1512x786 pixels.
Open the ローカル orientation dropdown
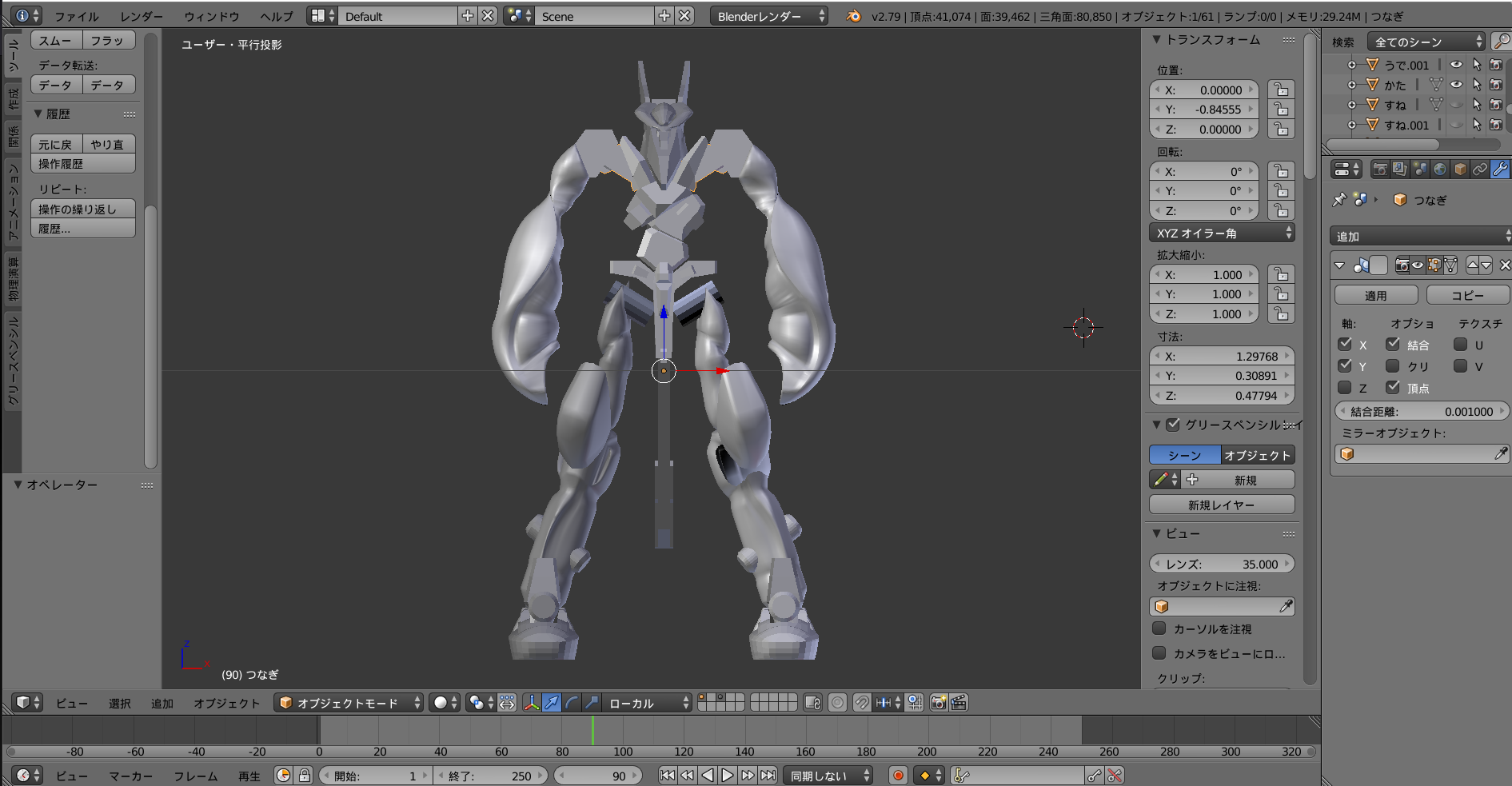(646, 703)
